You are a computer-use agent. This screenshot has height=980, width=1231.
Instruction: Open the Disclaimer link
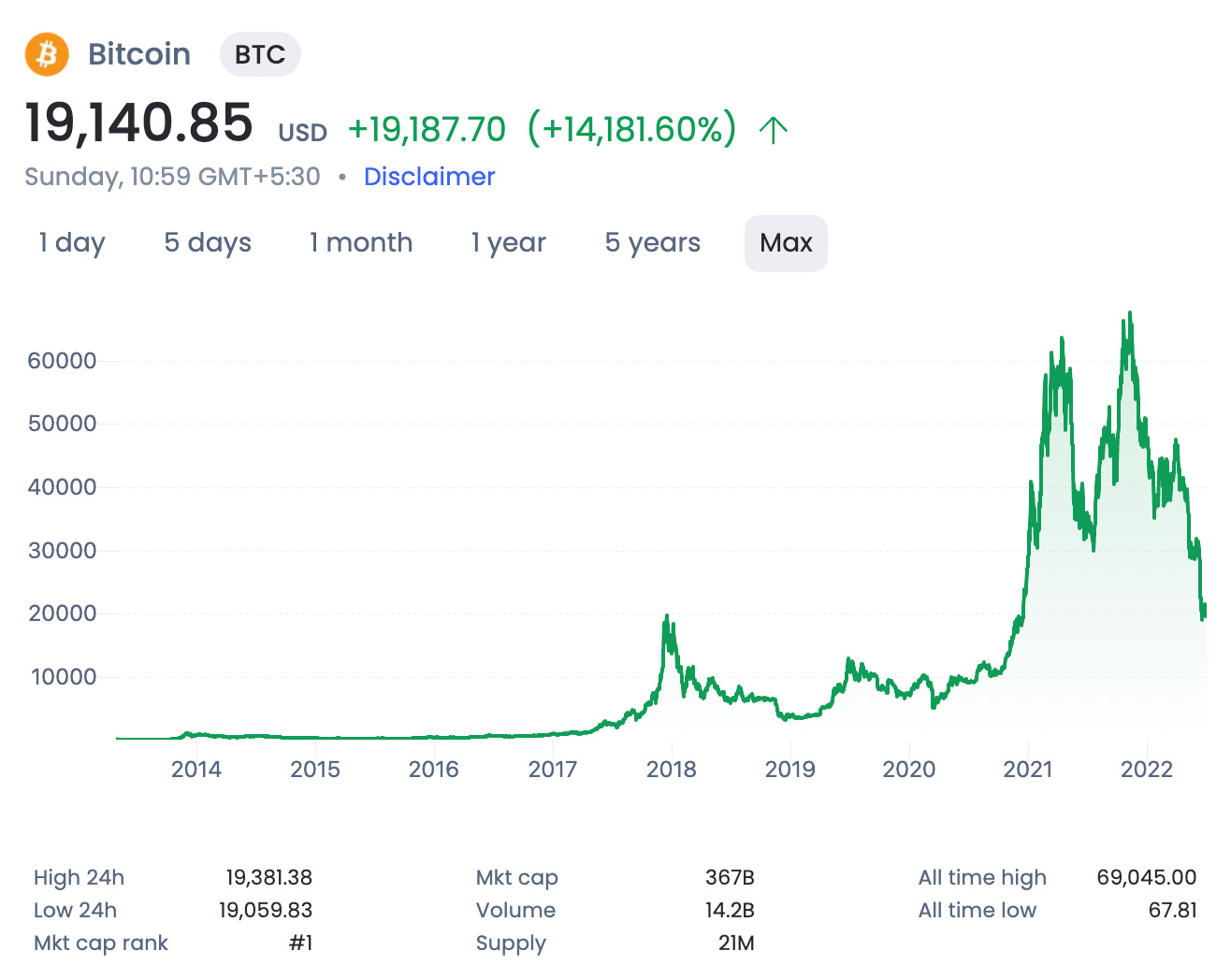tap(429, 177)
